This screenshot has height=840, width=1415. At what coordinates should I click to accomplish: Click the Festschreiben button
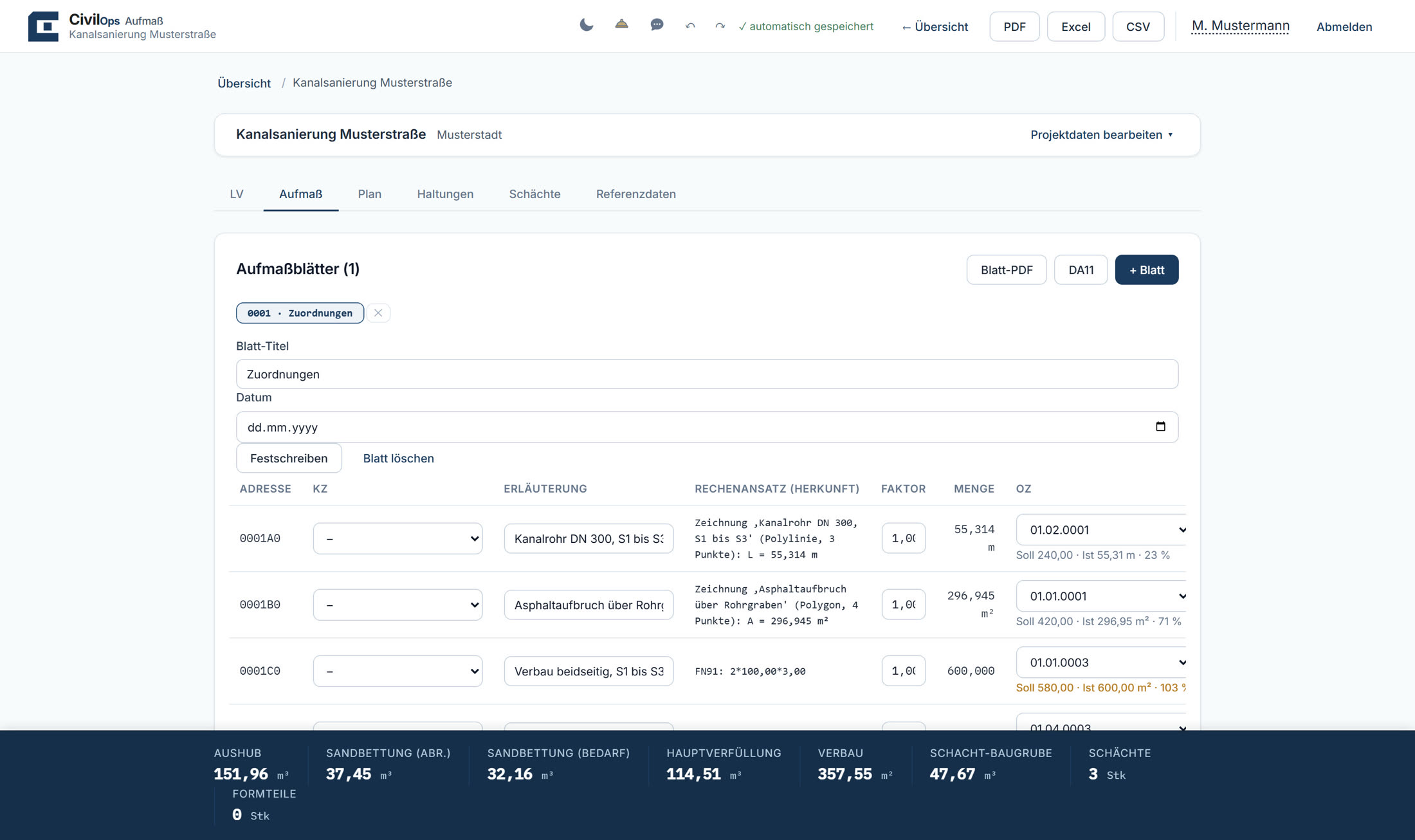(289, 458)
